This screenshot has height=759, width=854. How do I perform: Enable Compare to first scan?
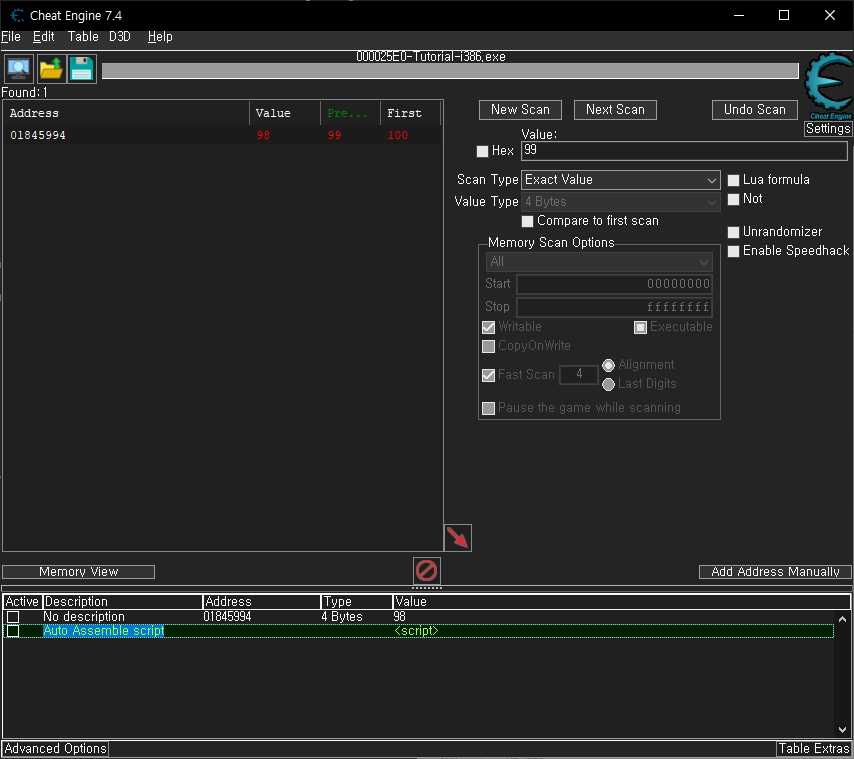[x=527, y=221]
